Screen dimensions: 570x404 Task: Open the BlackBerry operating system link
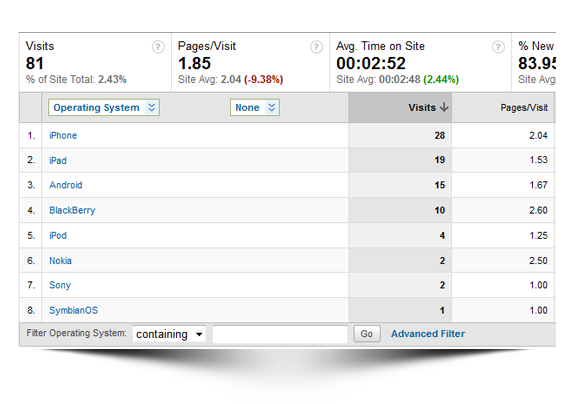[72, 210]
